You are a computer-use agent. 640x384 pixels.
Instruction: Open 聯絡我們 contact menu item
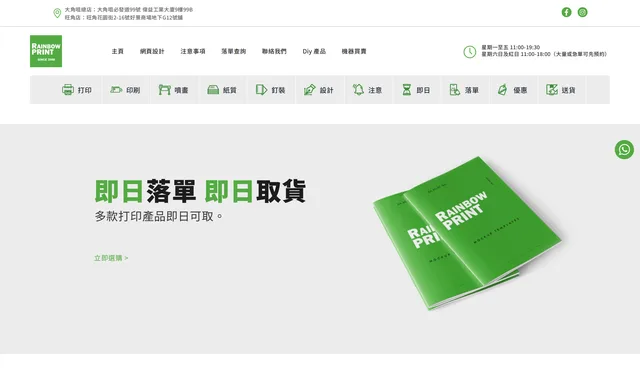[x=274, y=51]
